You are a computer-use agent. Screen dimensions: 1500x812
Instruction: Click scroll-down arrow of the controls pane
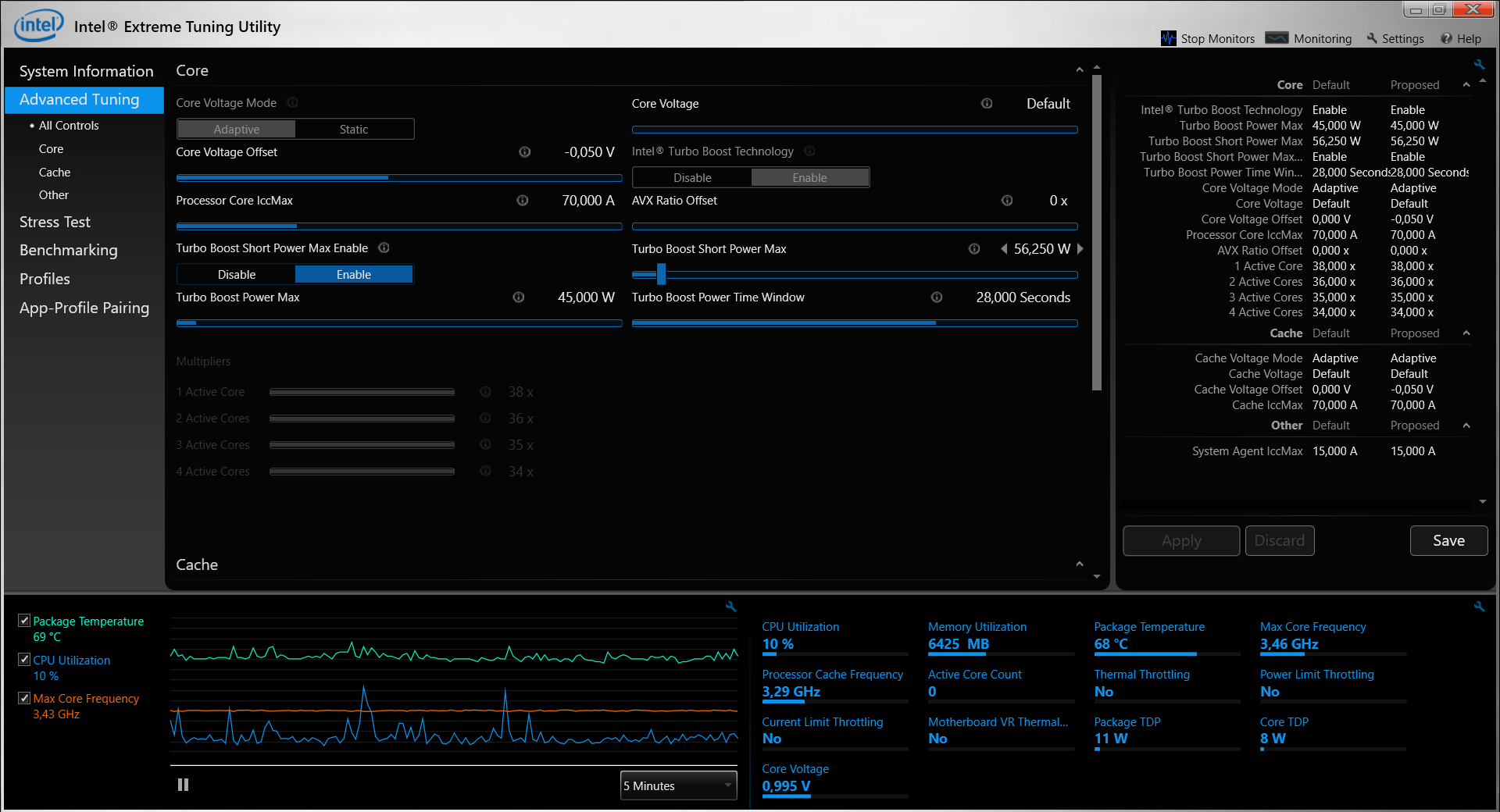pos(1097,577)
